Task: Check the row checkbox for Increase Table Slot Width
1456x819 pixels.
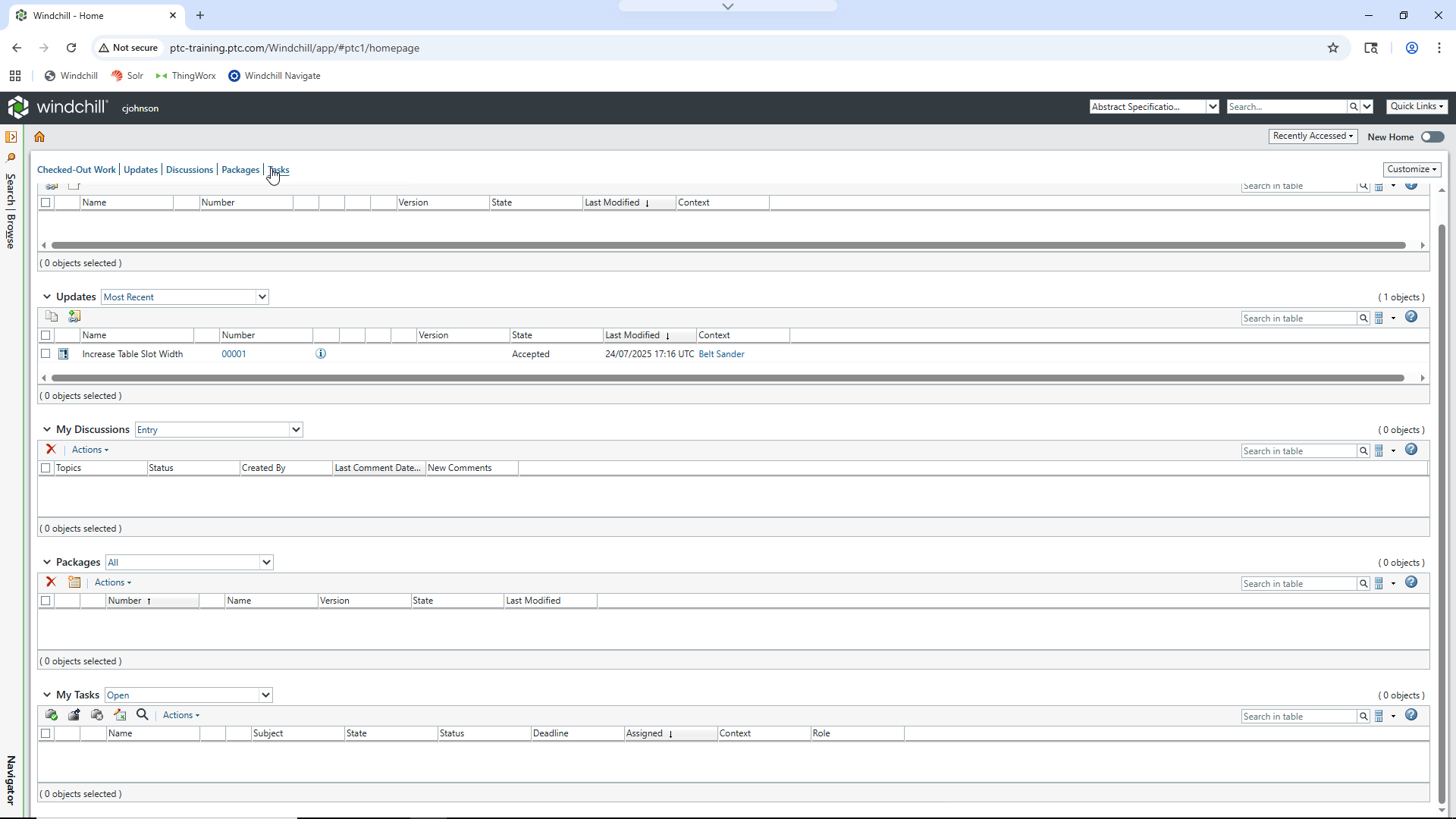Action: pyautogui.click(x=45, y=353)
